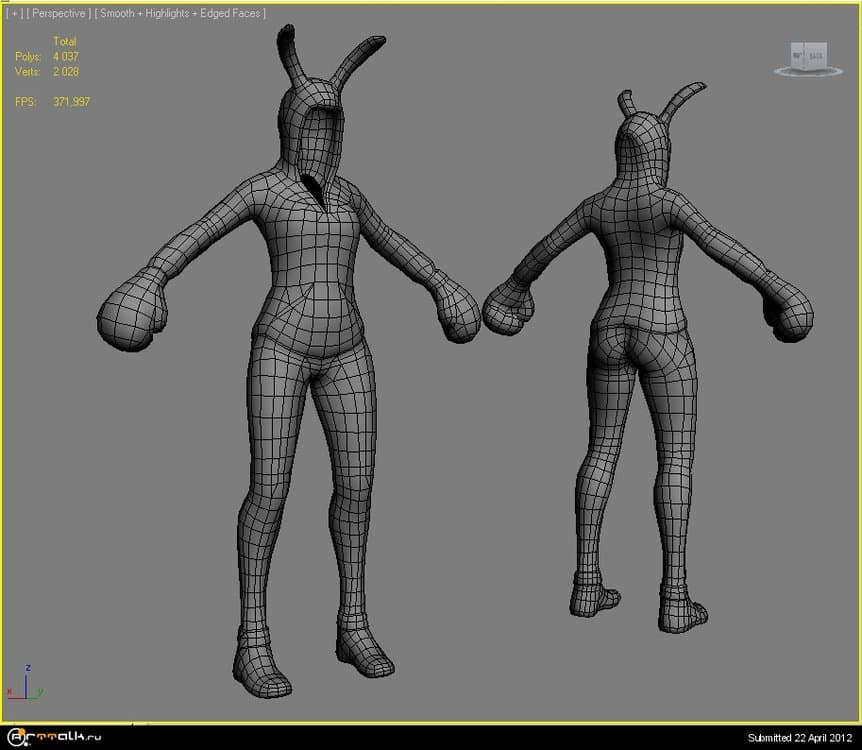Open the [ + ] viewport general menu
Image resolution: width=862 pixels, height=750 pixels.
(15, 13)
